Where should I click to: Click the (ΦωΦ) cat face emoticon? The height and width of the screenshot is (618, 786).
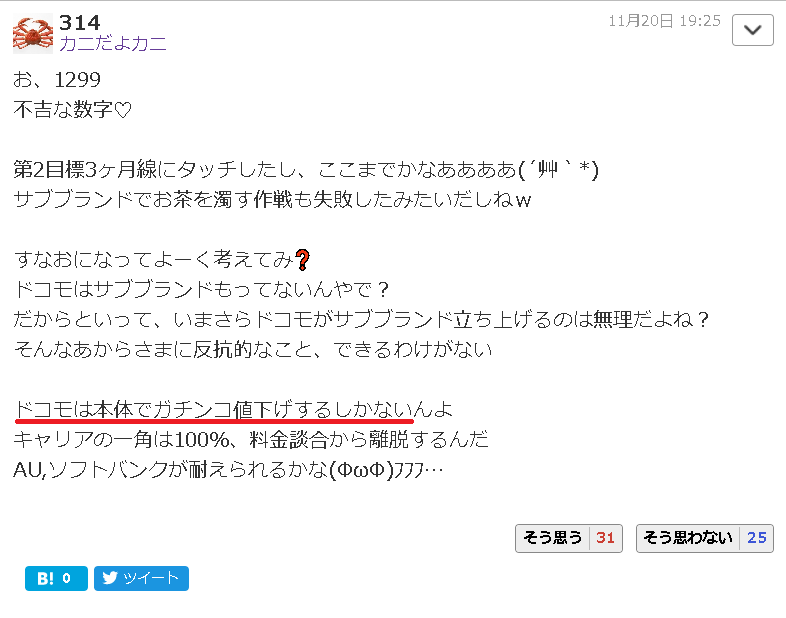coord(361,470)
